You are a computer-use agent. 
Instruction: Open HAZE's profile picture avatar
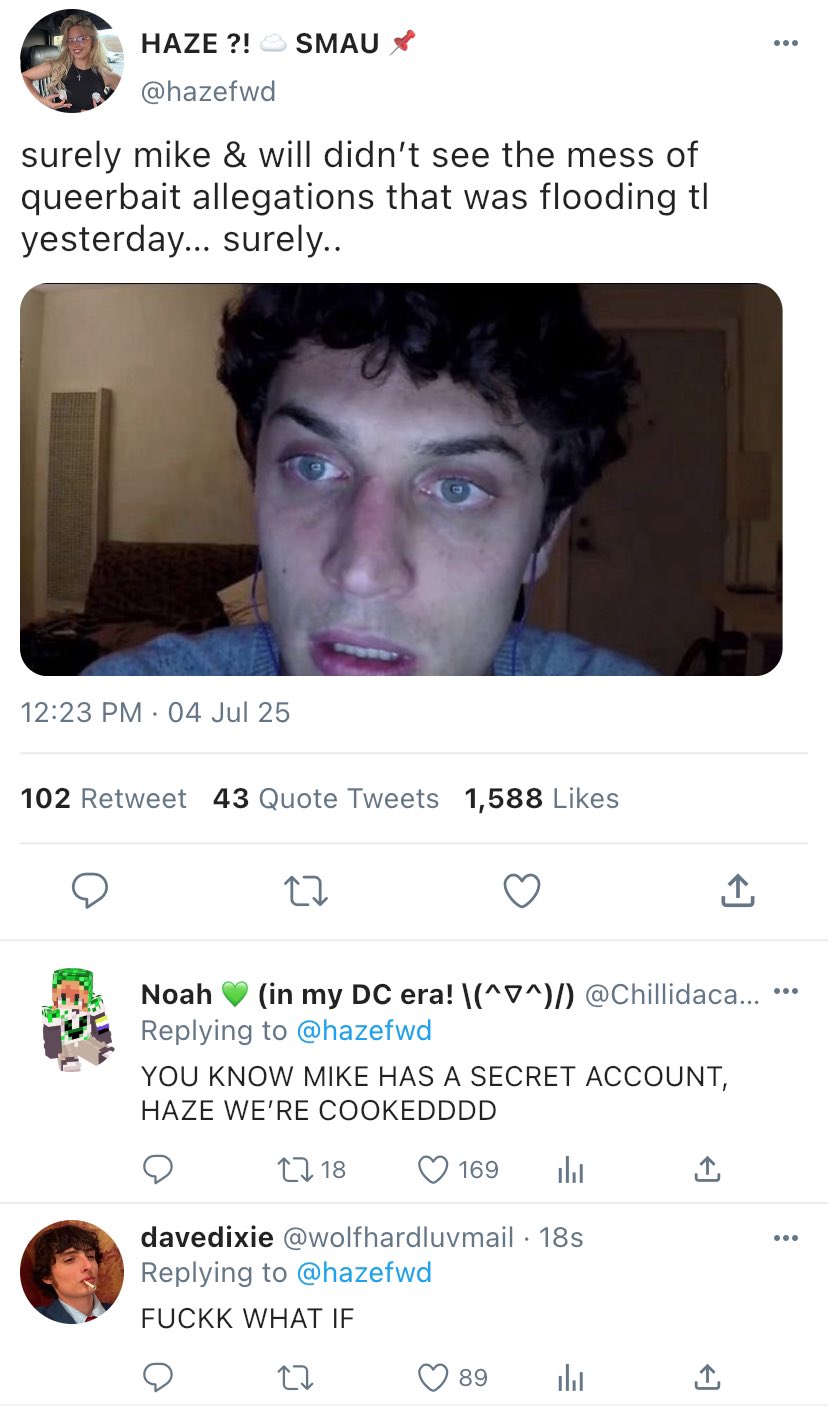(x=71, y=61)
